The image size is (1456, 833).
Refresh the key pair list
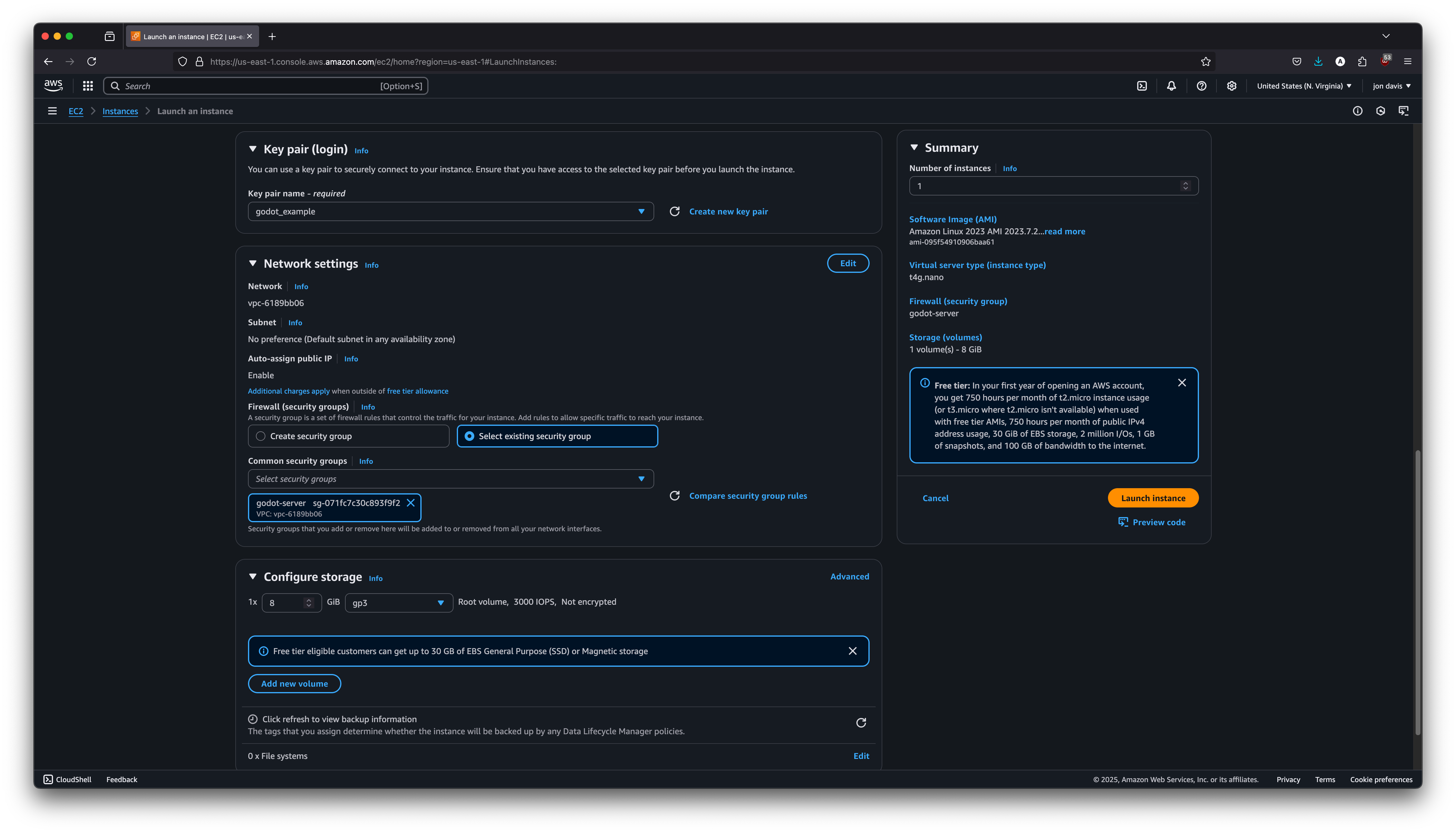pos(675,212)
